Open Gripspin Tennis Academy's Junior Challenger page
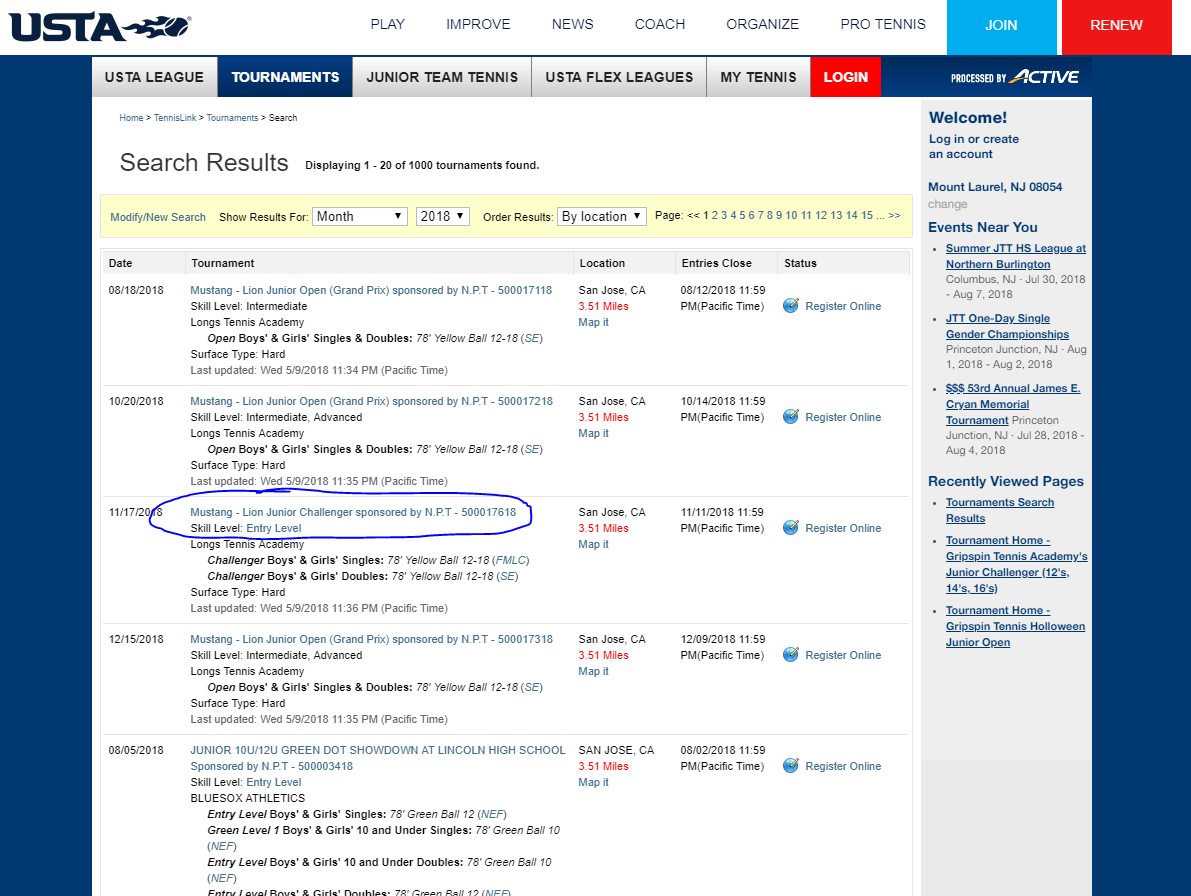 click(1016, 564)
